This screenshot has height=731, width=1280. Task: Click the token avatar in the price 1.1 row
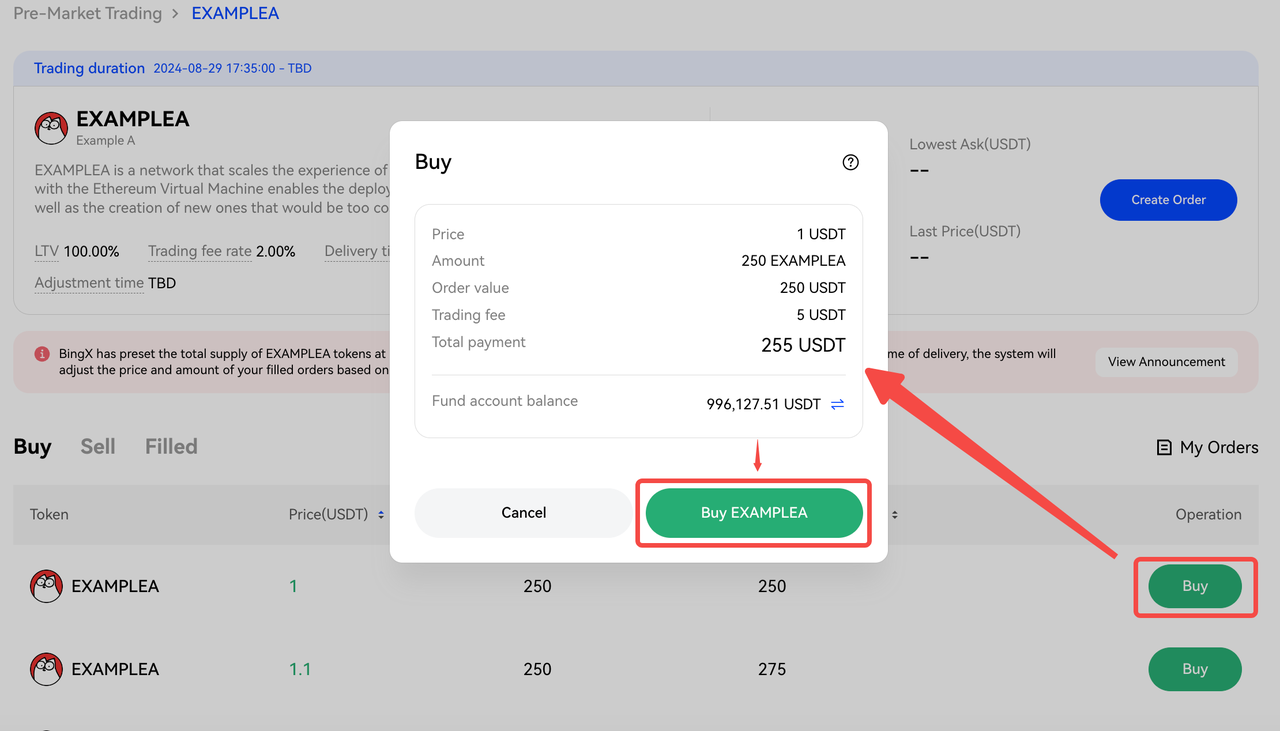46,669
